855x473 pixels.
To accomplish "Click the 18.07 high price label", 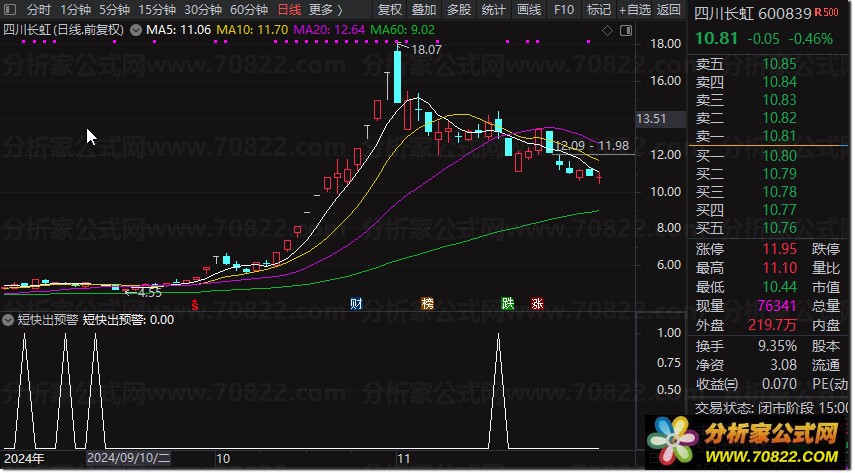I will 426,50.
